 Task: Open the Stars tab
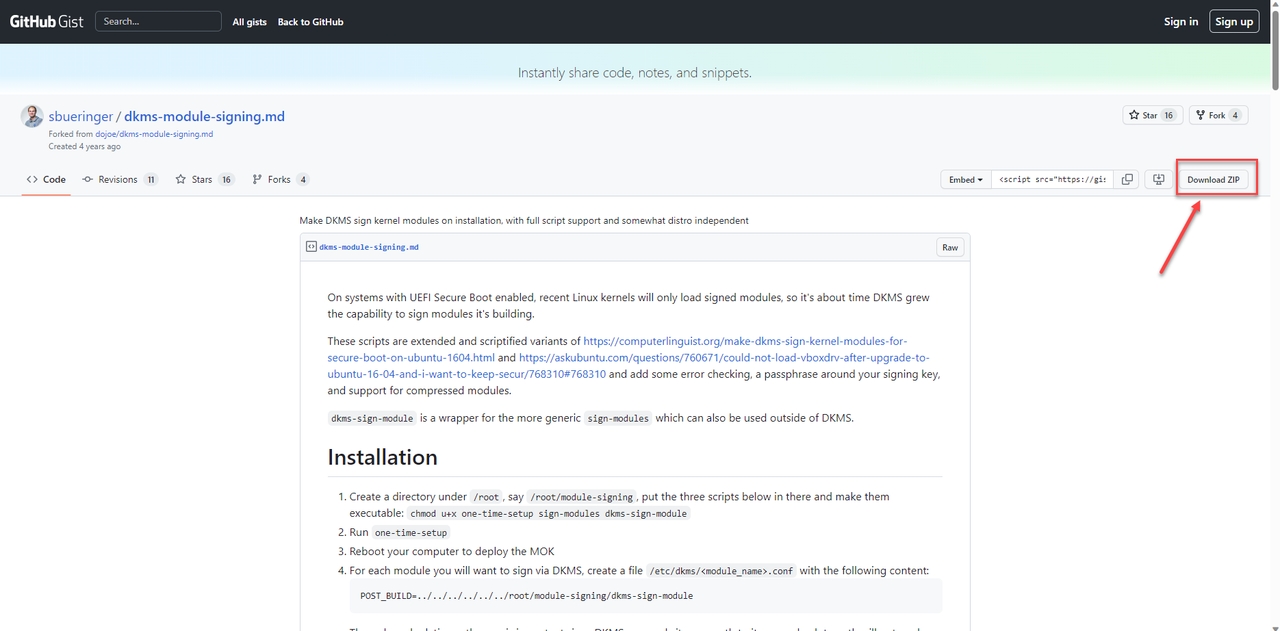[x=203, y=180]
